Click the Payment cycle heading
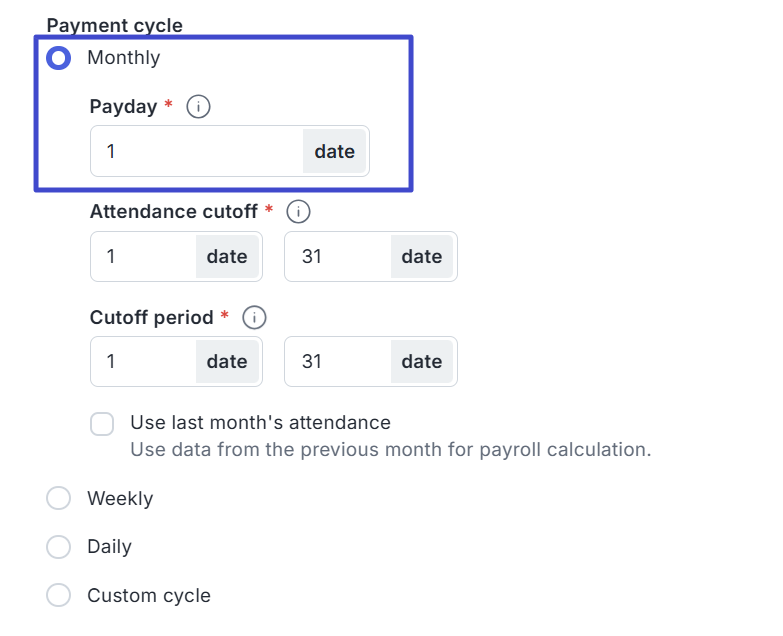This screenshot has height=636, width=783. point(115,25)
